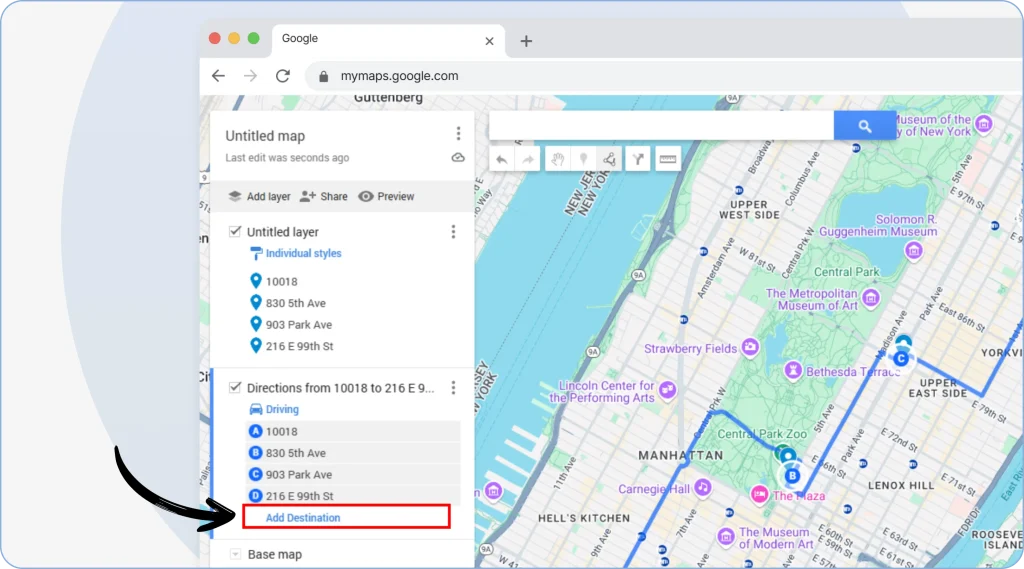The width and height of the screenshot is (1024, 569).
Task: Open the Directions layer options menu
Action: (x=453, y=388)
